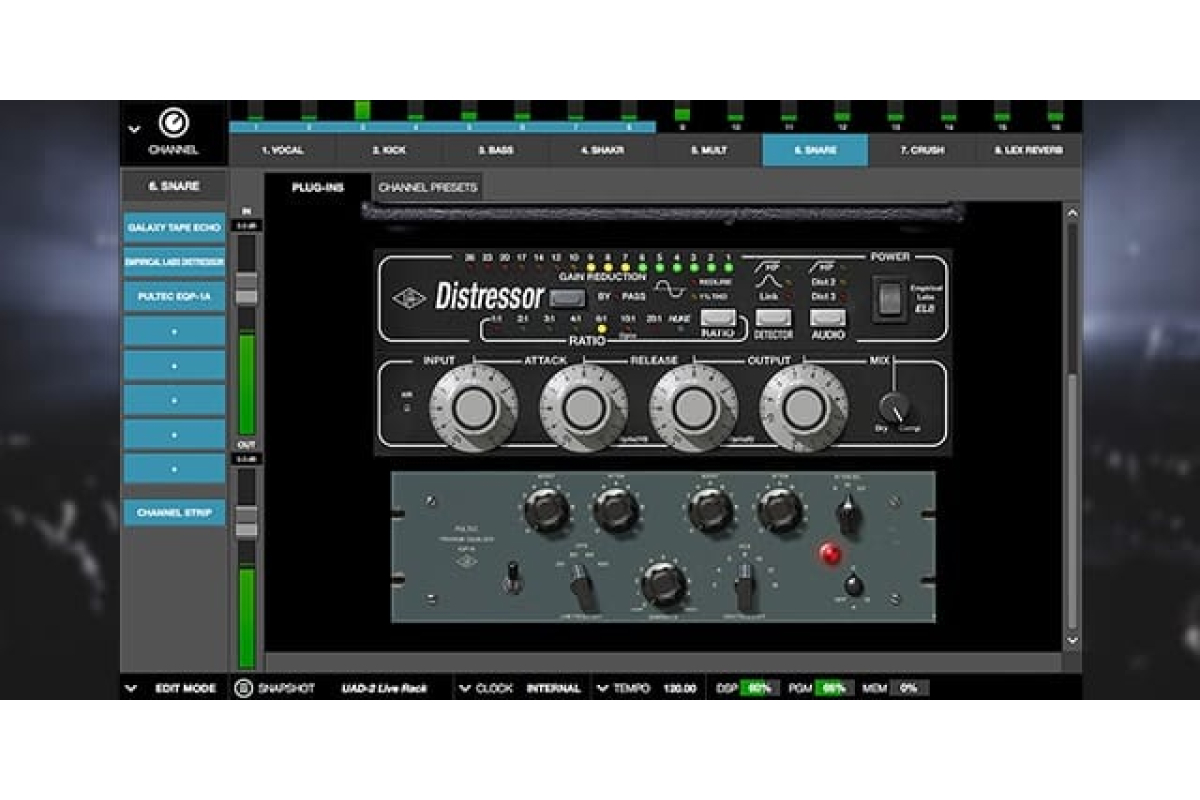
Task: Select the Empirical Labs Distressor insert slot
Action: point(174,262)
